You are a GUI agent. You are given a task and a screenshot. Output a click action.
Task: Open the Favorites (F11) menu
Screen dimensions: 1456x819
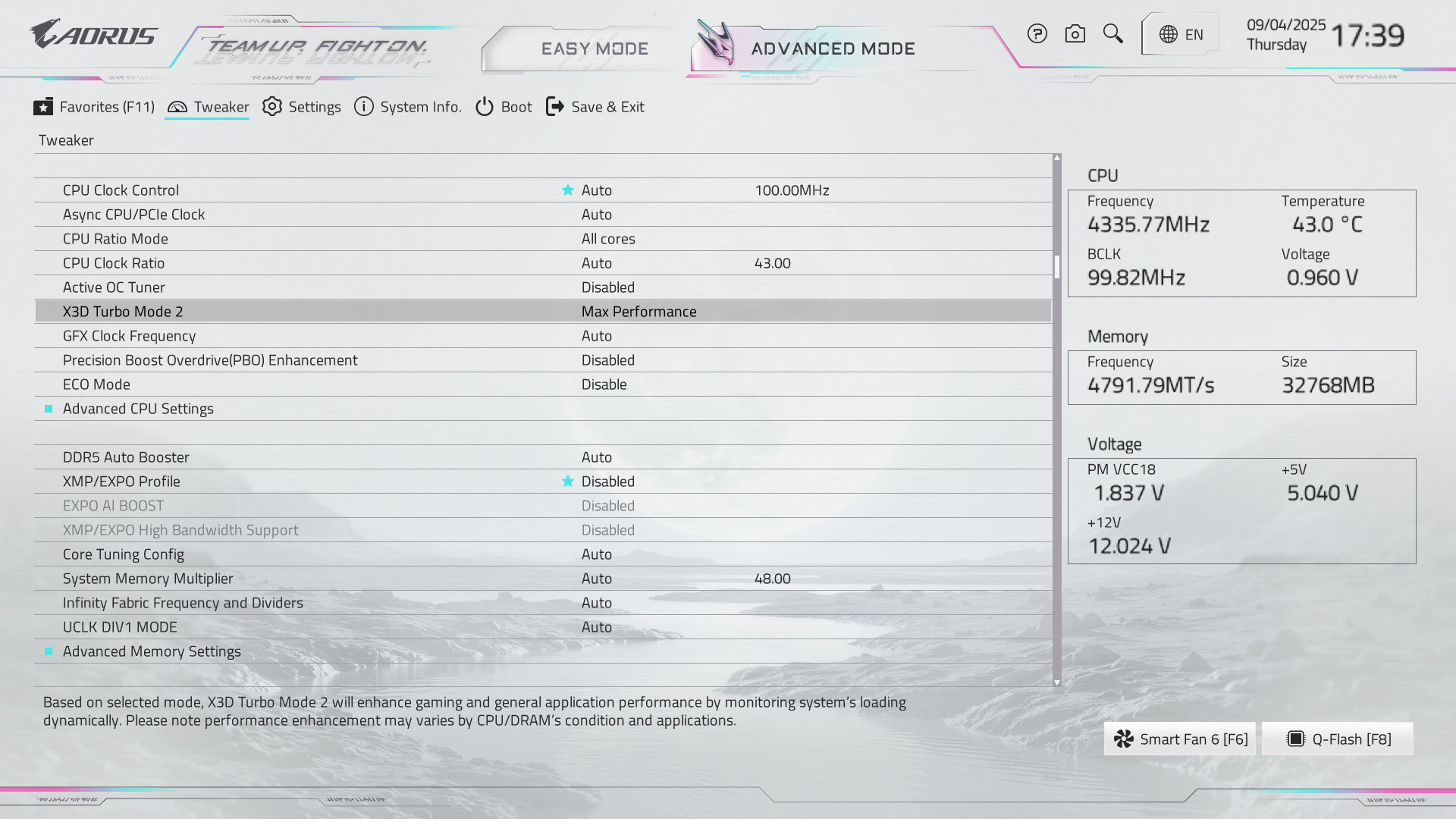(x=94, y=107)
